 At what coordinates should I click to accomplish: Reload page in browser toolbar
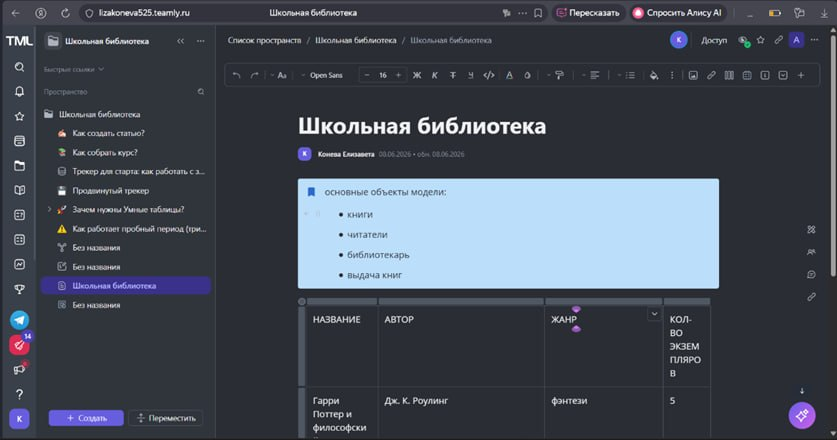tap(65, 13)
